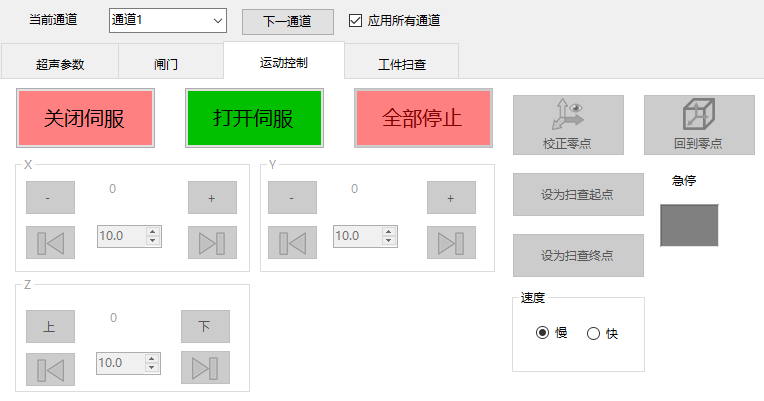Viewport: 764px width, 401px height.
Task: Jump Z axis to end position icon
Action: (205, 368)
